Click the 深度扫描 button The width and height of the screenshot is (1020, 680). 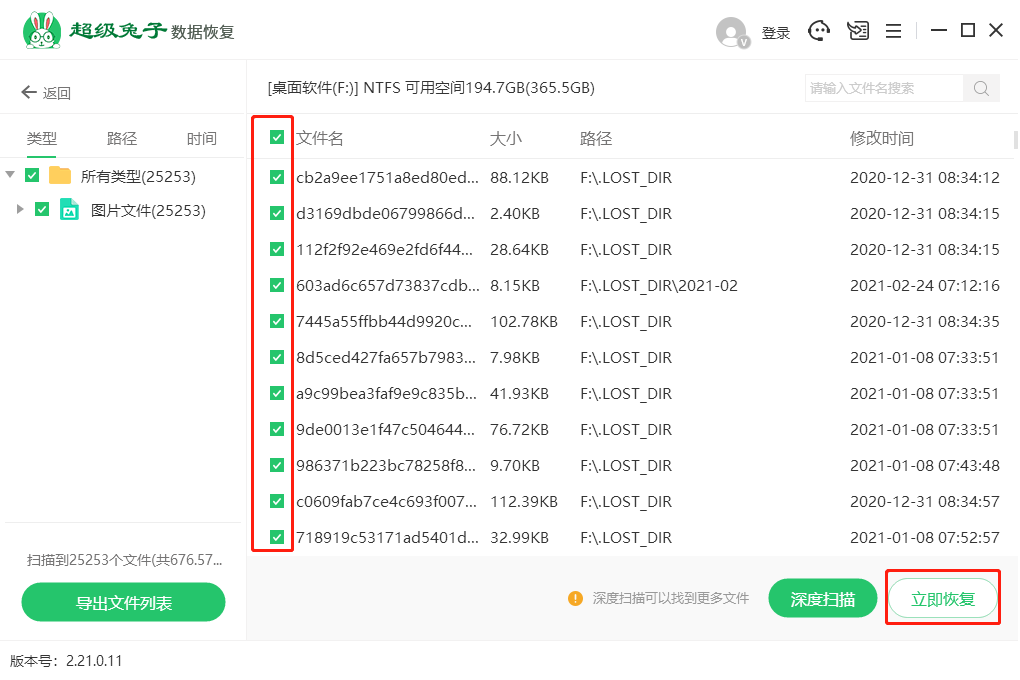[822, 599]
